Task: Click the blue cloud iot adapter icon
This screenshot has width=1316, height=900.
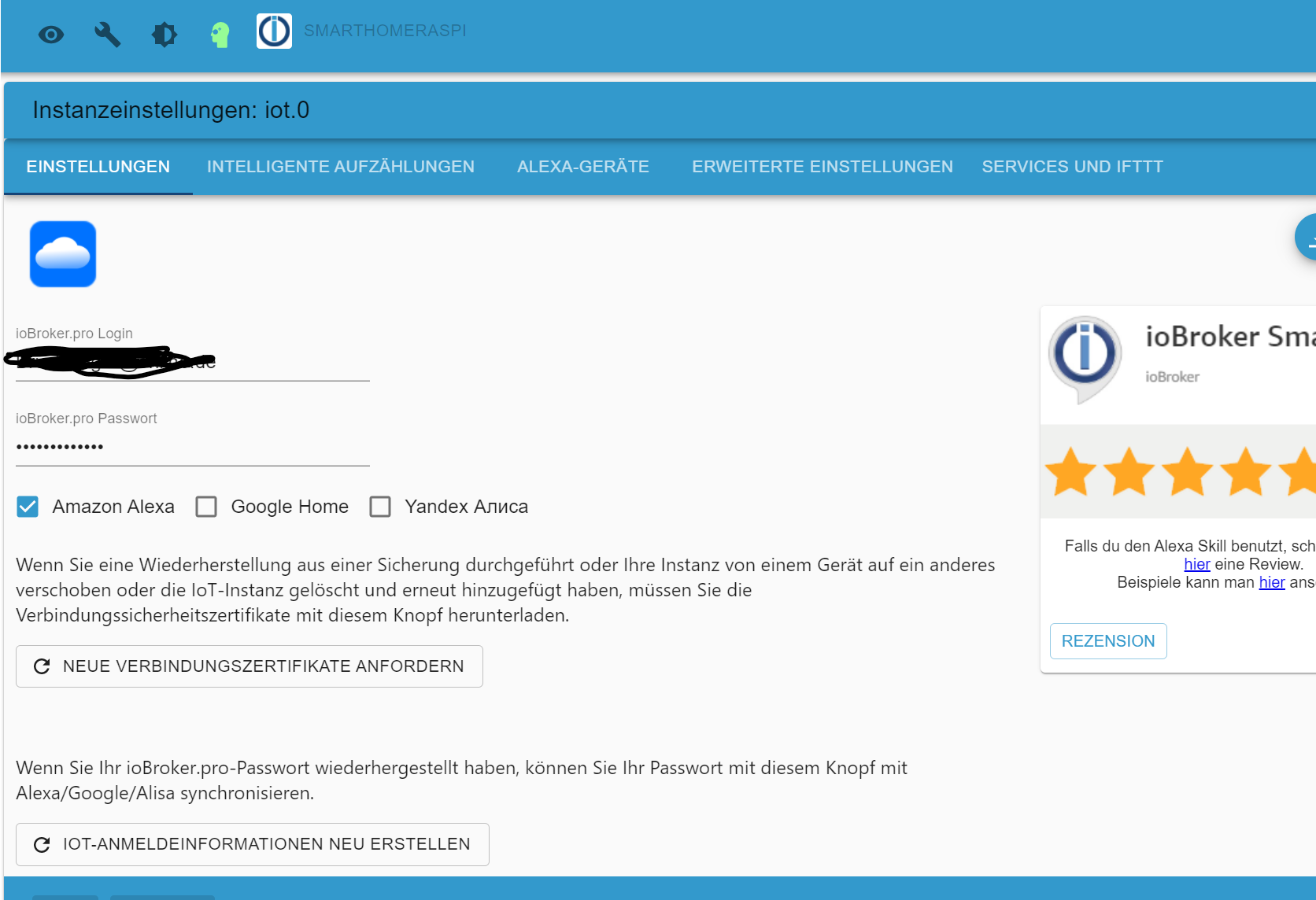Action: (x=63, y=254)
